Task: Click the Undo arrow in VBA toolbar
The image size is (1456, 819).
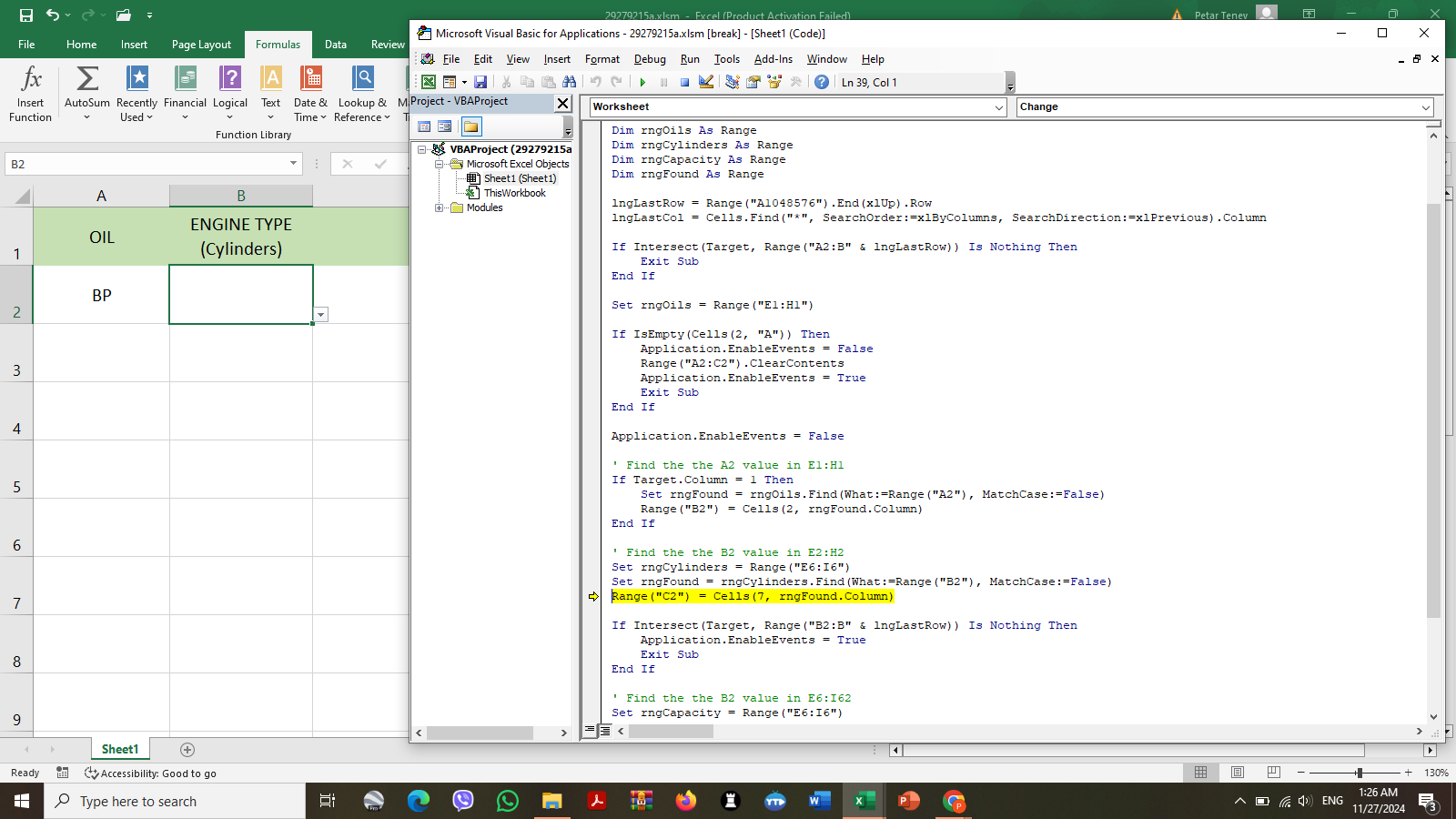Action: tap(595, 82)
